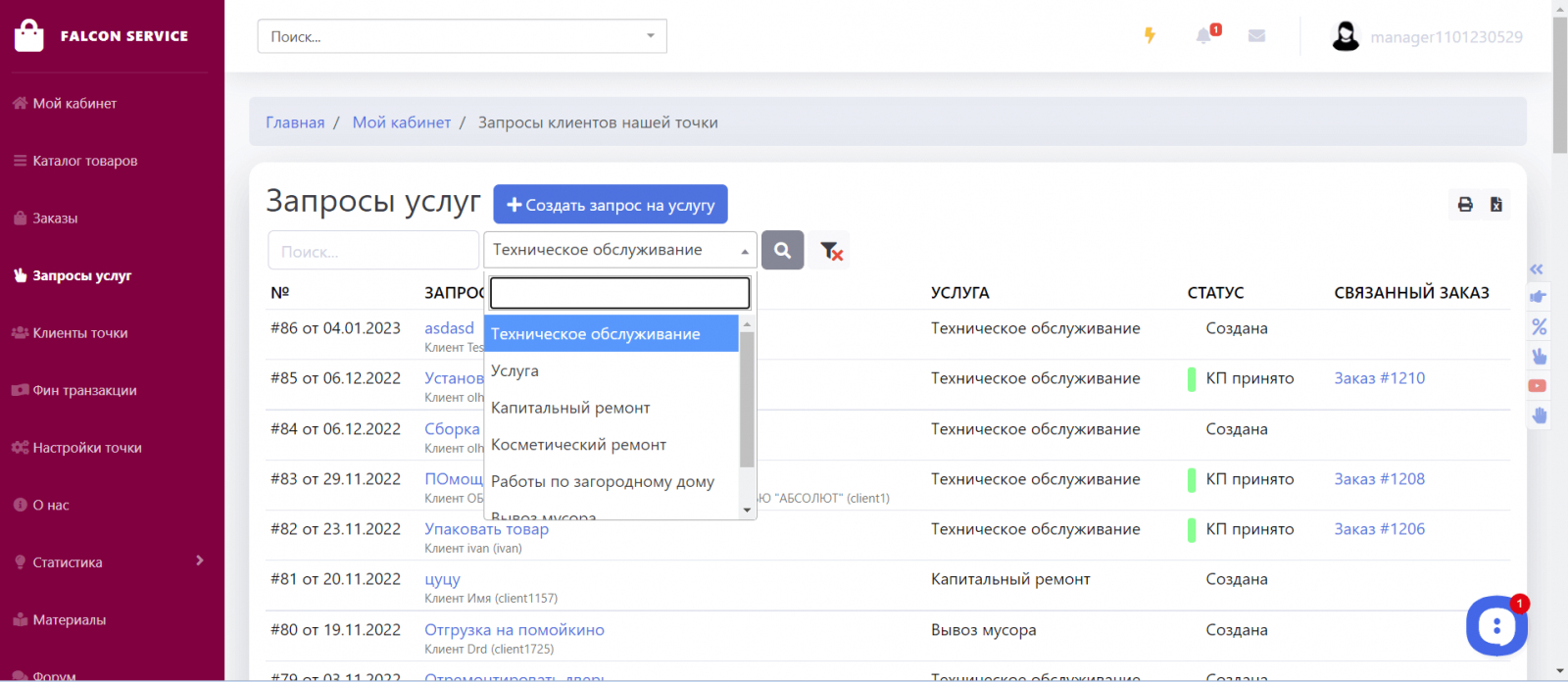Run search with the magnifier button

(782, 251)
